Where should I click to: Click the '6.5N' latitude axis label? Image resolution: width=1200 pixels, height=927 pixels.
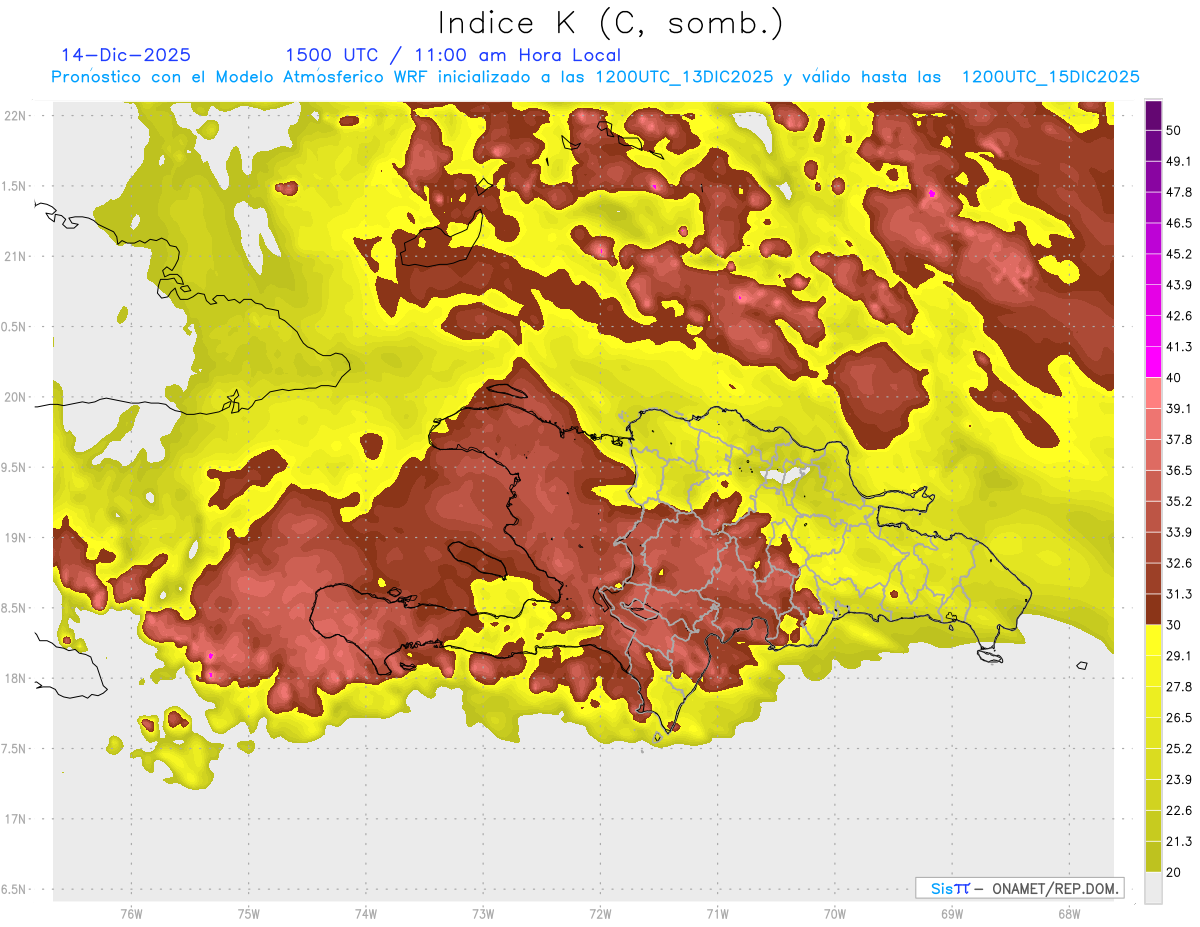point(14,890)
